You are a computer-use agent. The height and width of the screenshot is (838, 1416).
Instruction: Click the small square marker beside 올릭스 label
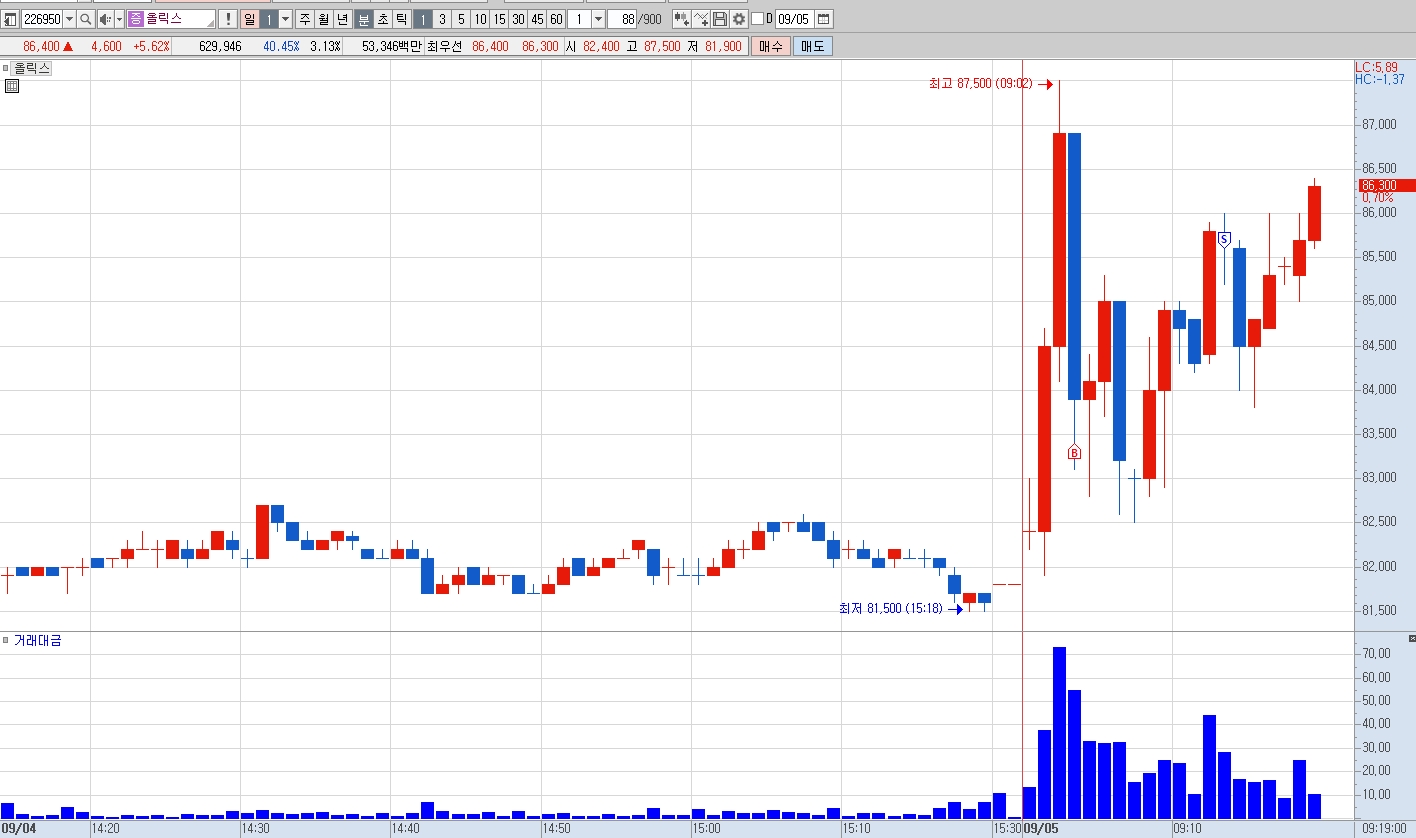(6, 68)
